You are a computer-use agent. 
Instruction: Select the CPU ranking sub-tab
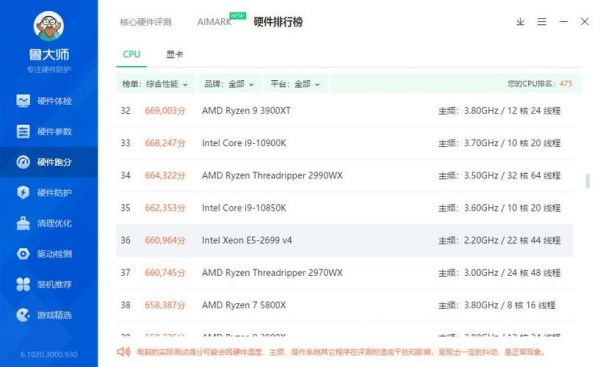[x=132, y=54]
